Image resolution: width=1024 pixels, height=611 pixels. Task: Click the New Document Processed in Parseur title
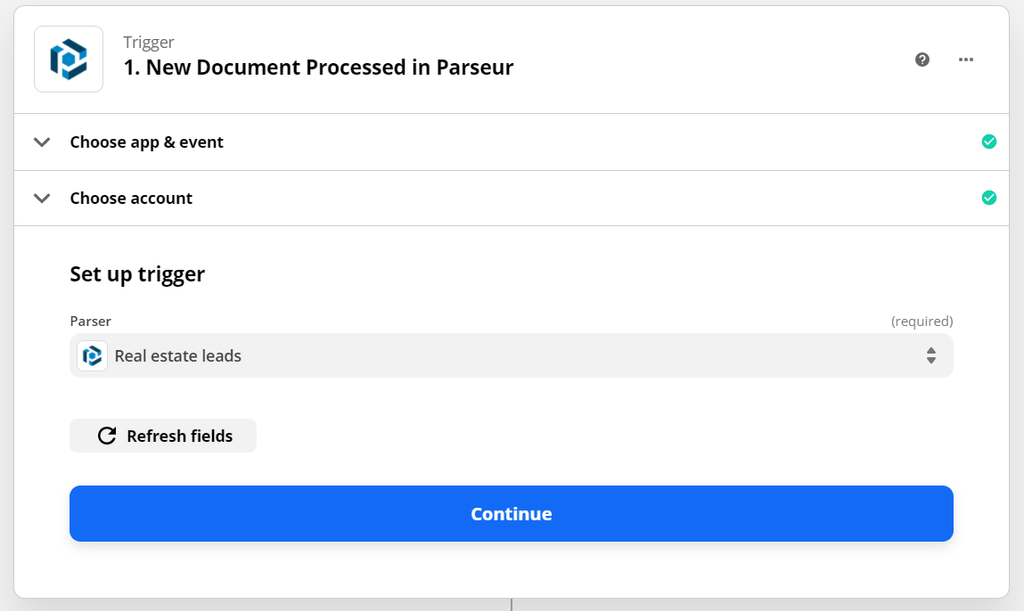318,67
